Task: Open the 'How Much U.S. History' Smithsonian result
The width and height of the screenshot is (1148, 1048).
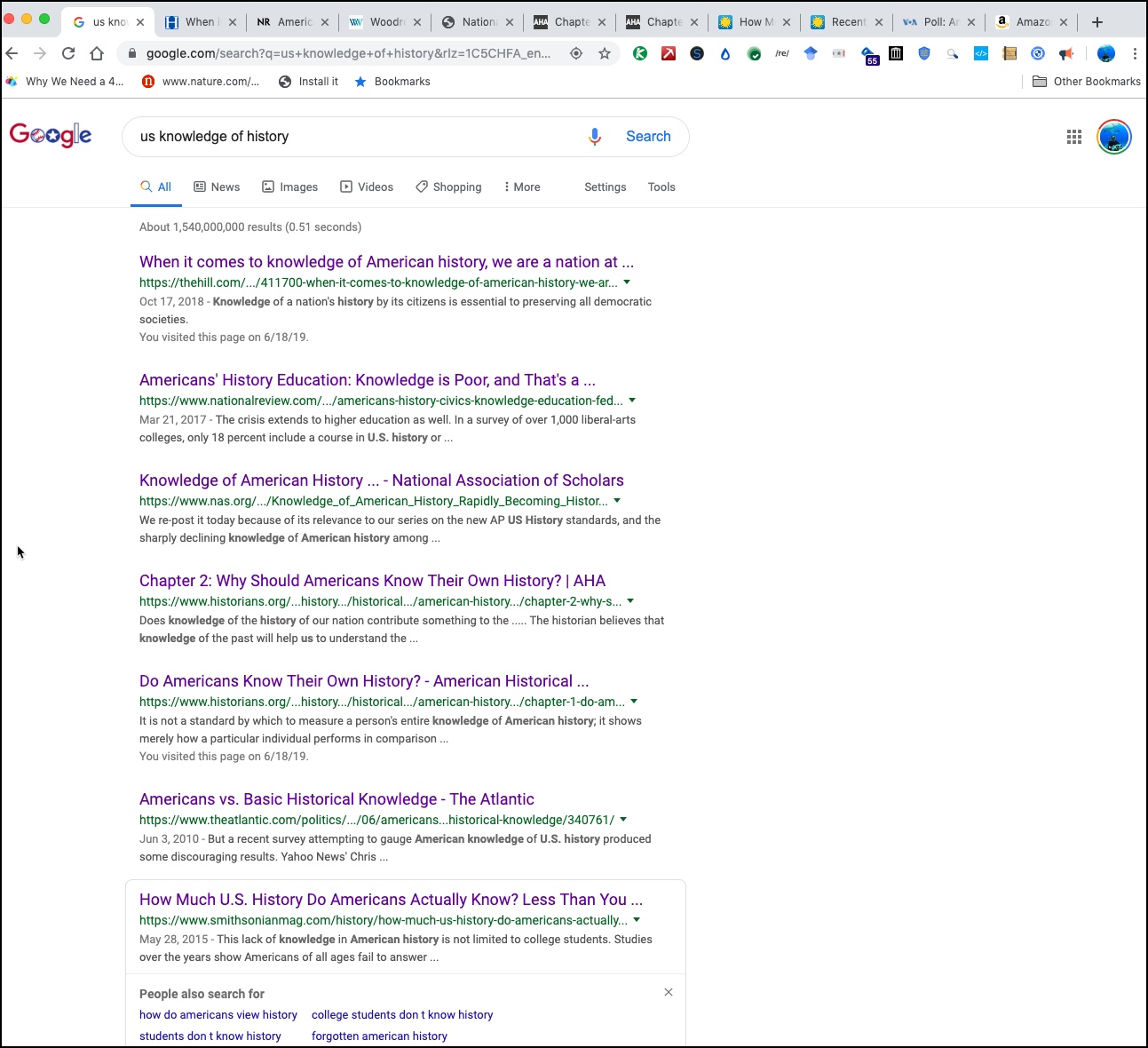Action: click(x=391, y=900)
